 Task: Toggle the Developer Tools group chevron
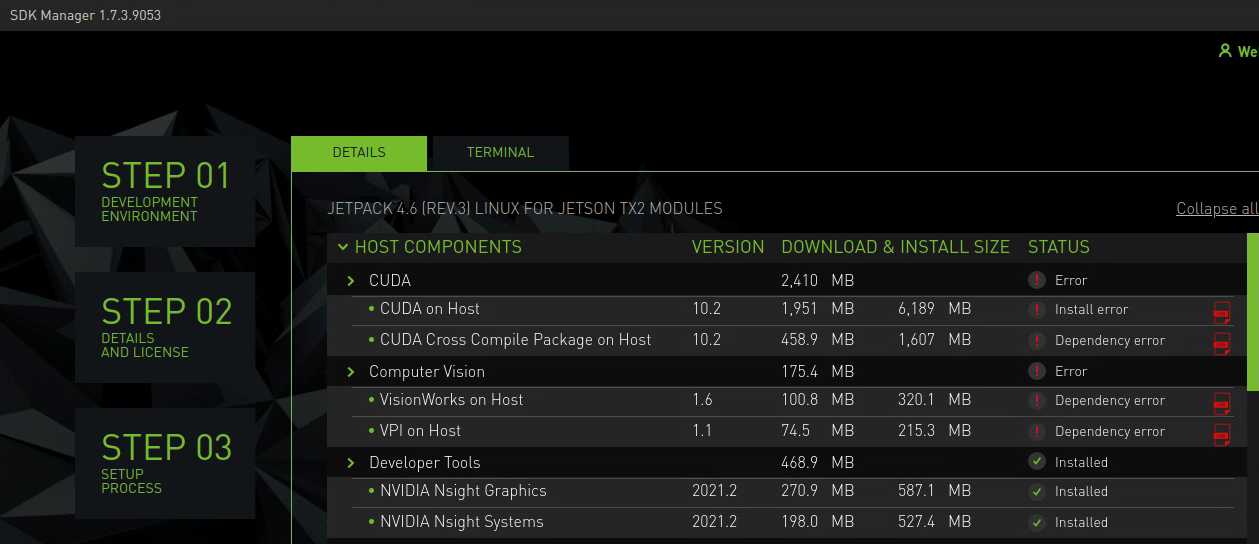pyautogui.click(x=351, y=463)
